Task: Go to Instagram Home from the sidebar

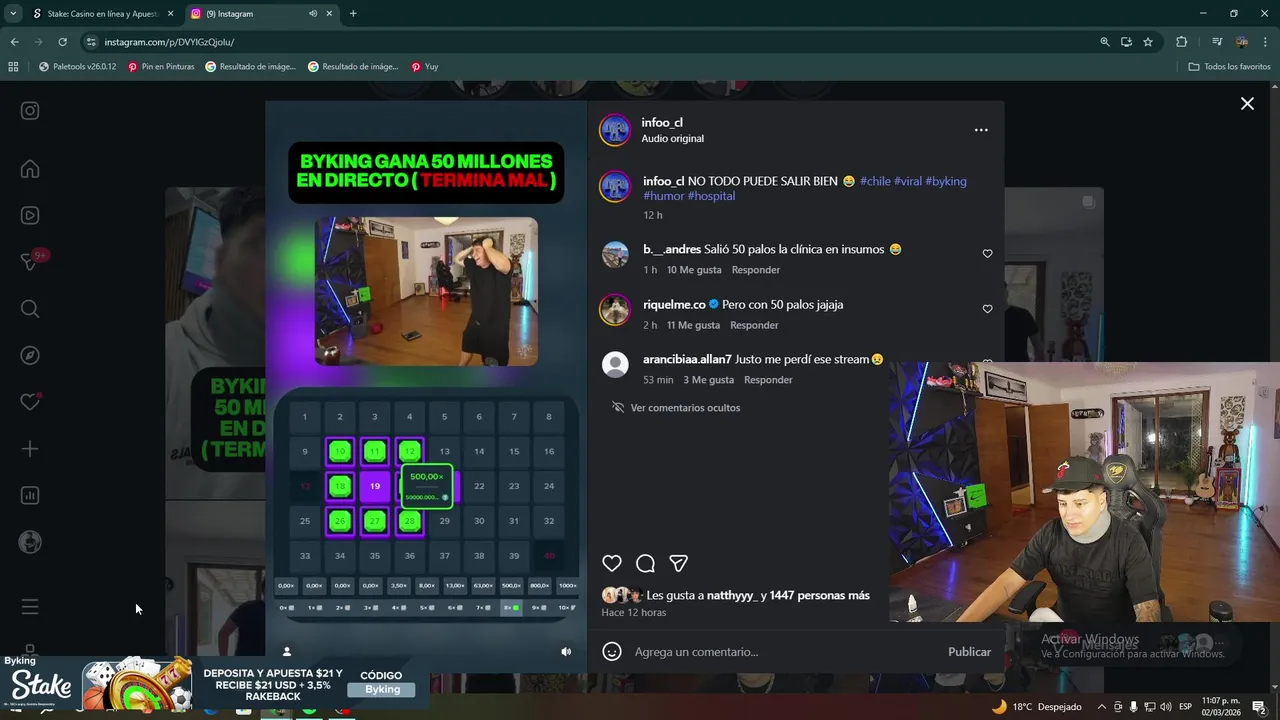Action: coord(30,169)
